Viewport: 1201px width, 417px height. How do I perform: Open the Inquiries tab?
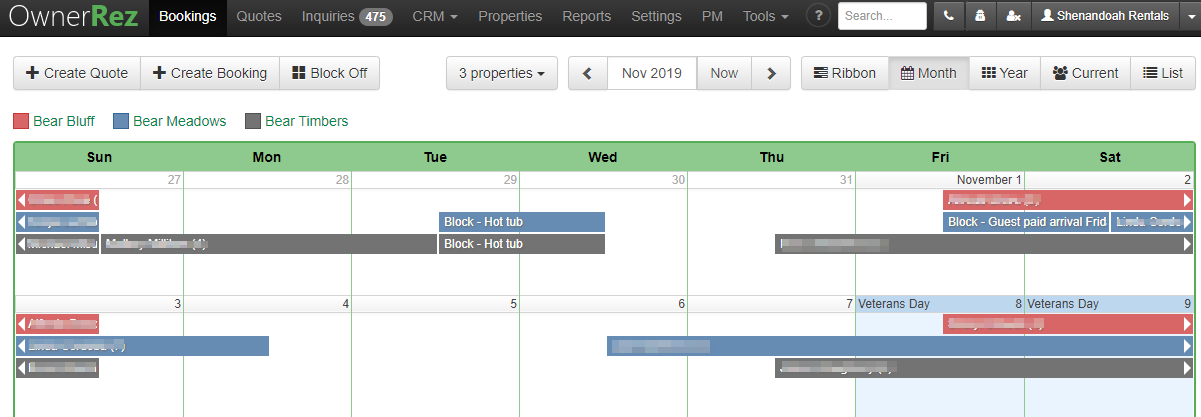pyautogui.click(x=346, y=16)
